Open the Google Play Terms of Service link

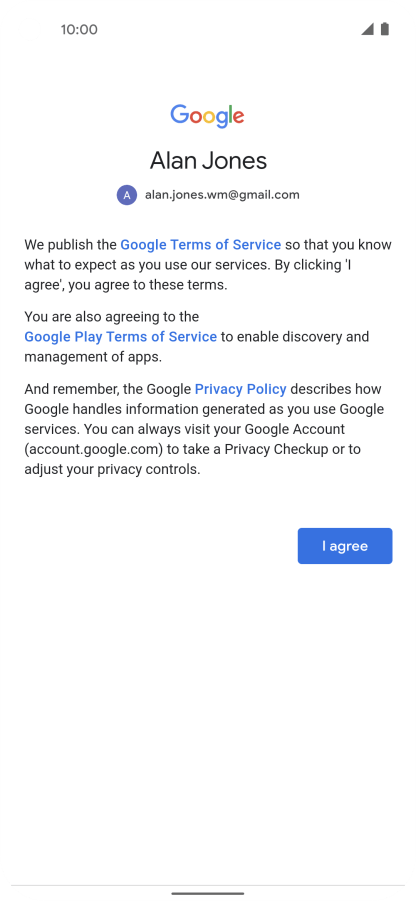(x=121, y=337)
